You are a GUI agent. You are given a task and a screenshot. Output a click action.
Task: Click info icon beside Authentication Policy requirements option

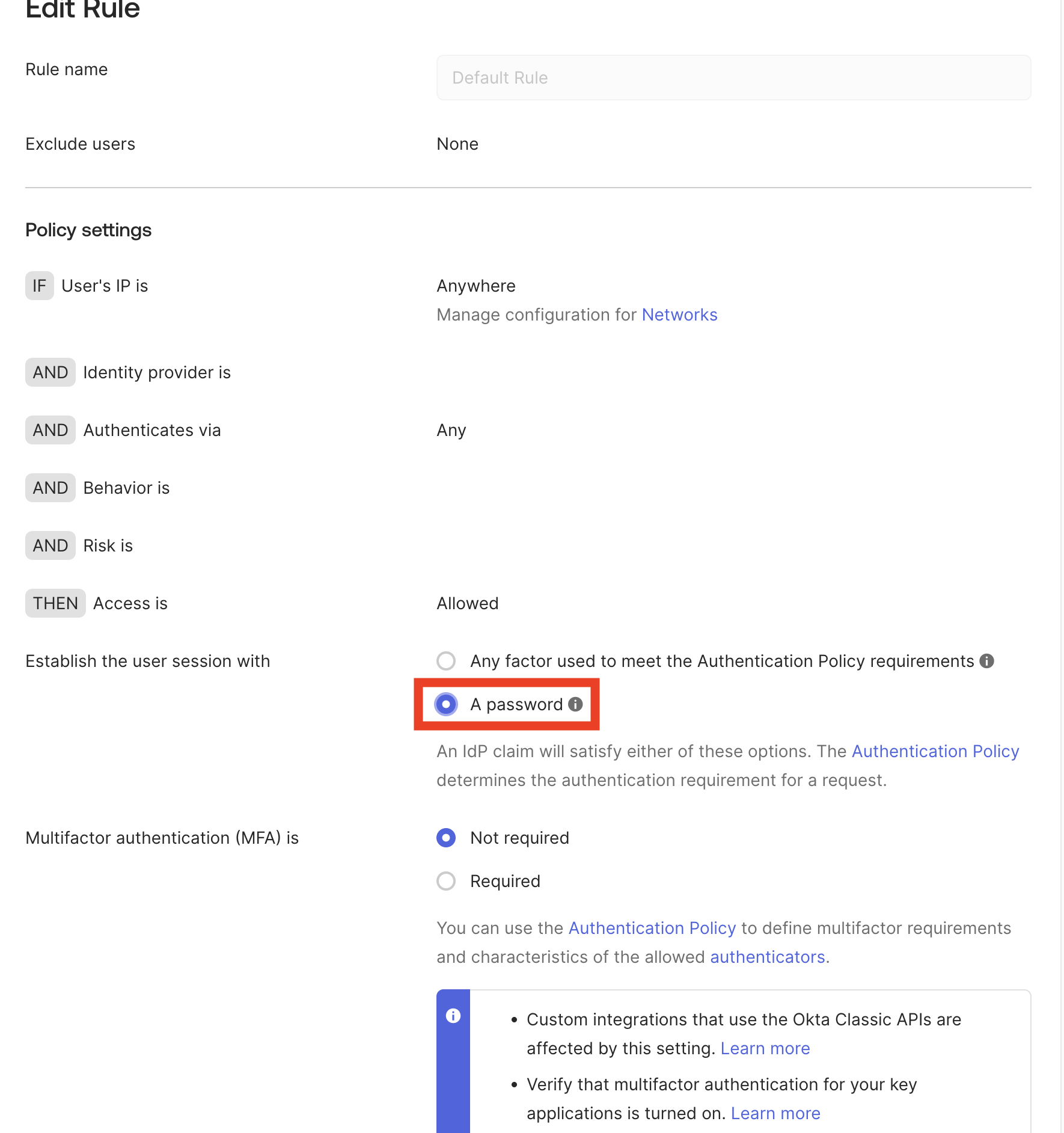pos(986,661)
